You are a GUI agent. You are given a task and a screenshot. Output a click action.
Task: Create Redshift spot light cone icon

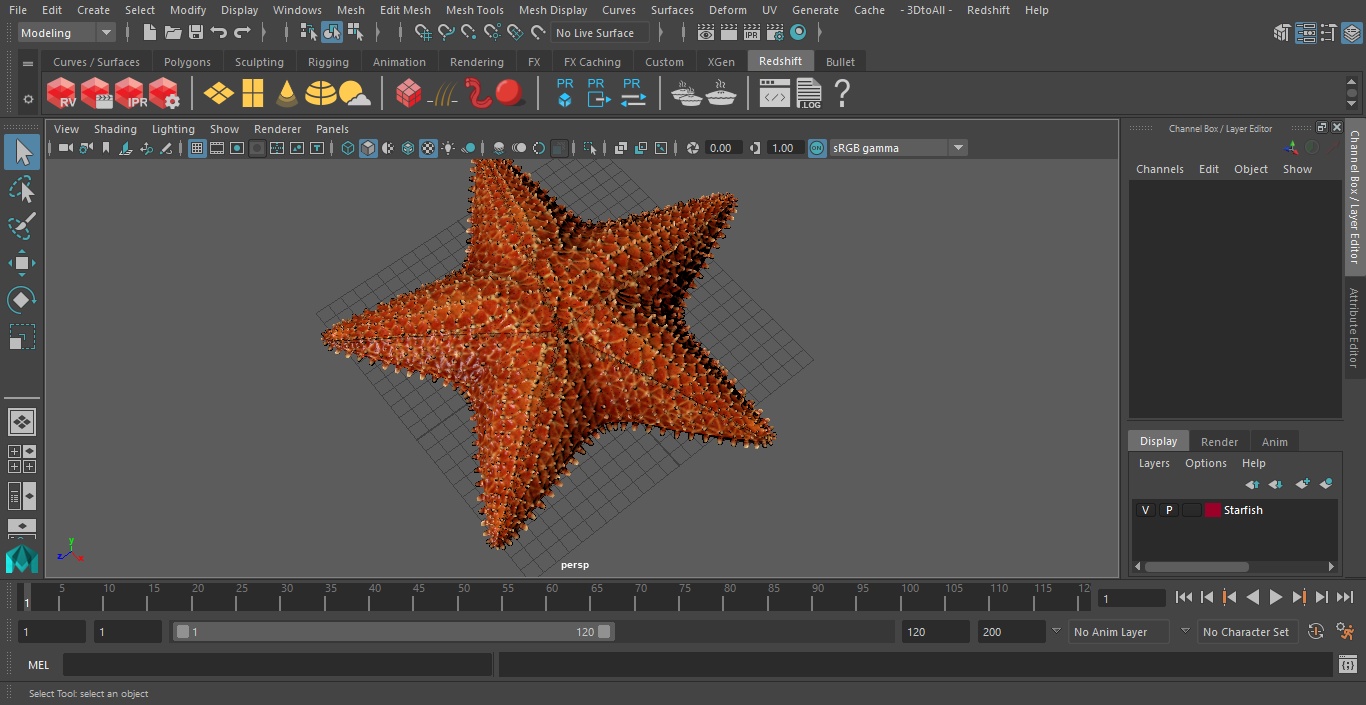point(287,94)
